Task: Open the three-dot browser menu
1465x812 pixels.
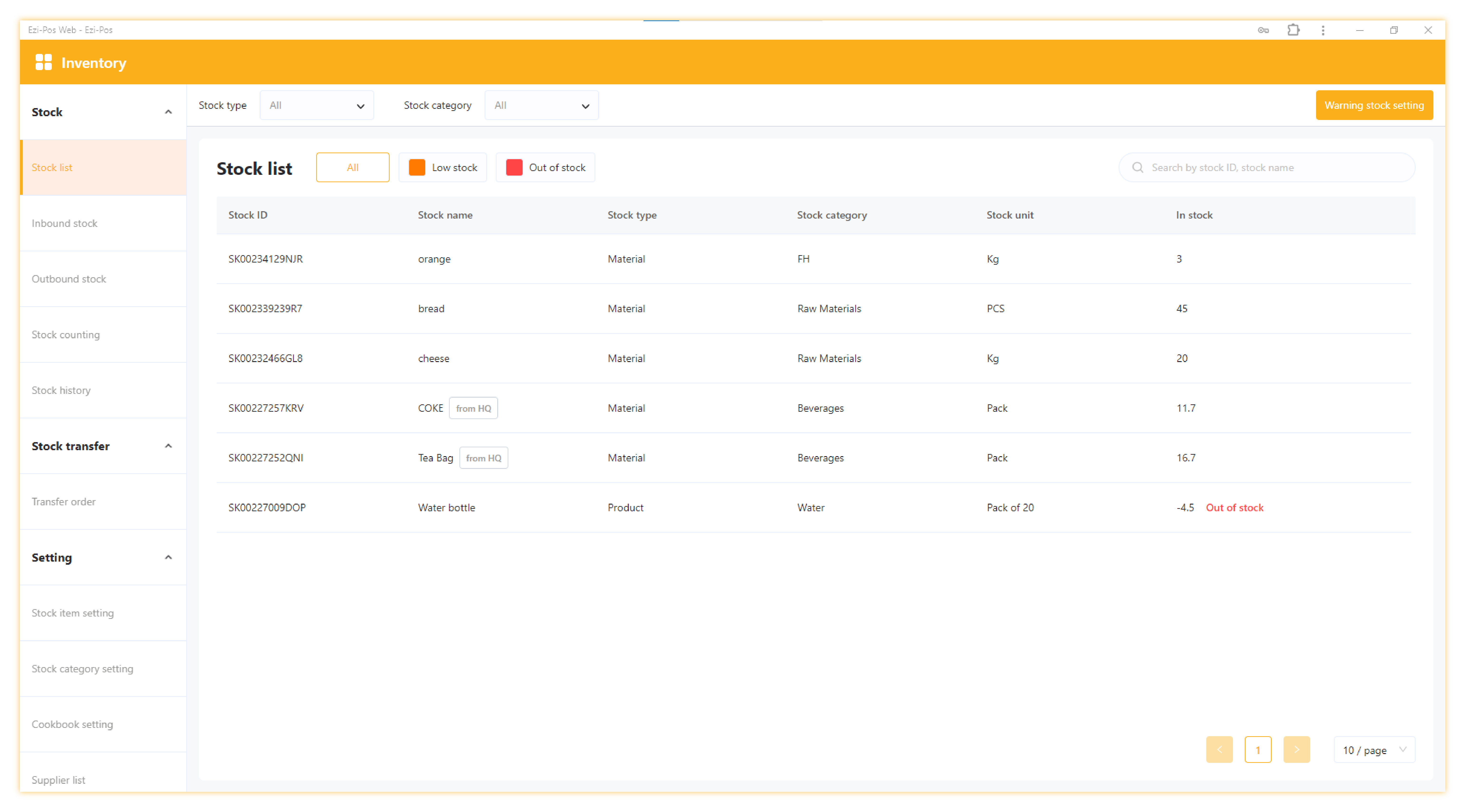Action: coord(1323,30)
